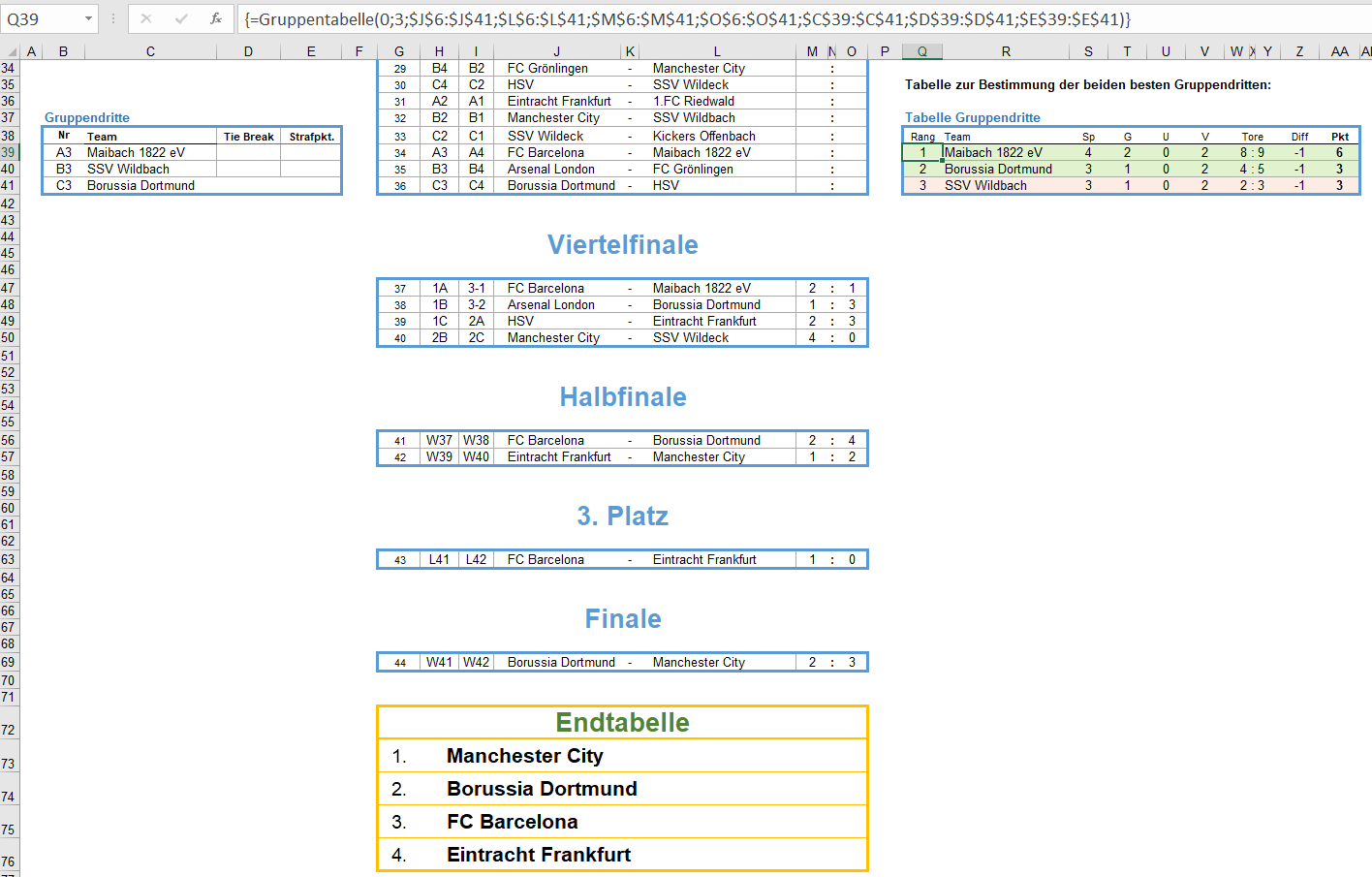Image resolution: width=1372 pixels, height=877 pixels.
Task: Click the 'Rang' header cell
Action: (x=922, y=137)
